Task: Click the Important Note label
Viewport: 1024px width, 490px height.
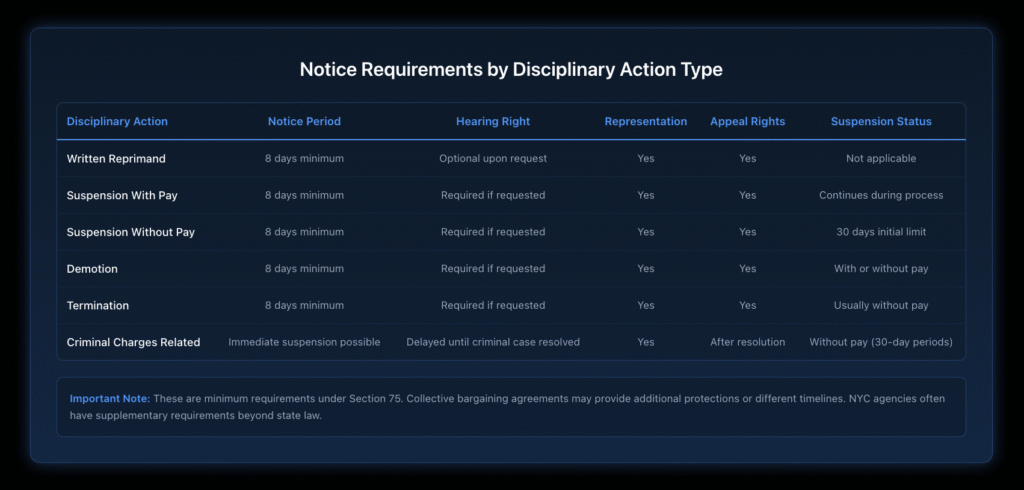Action: 110,399
